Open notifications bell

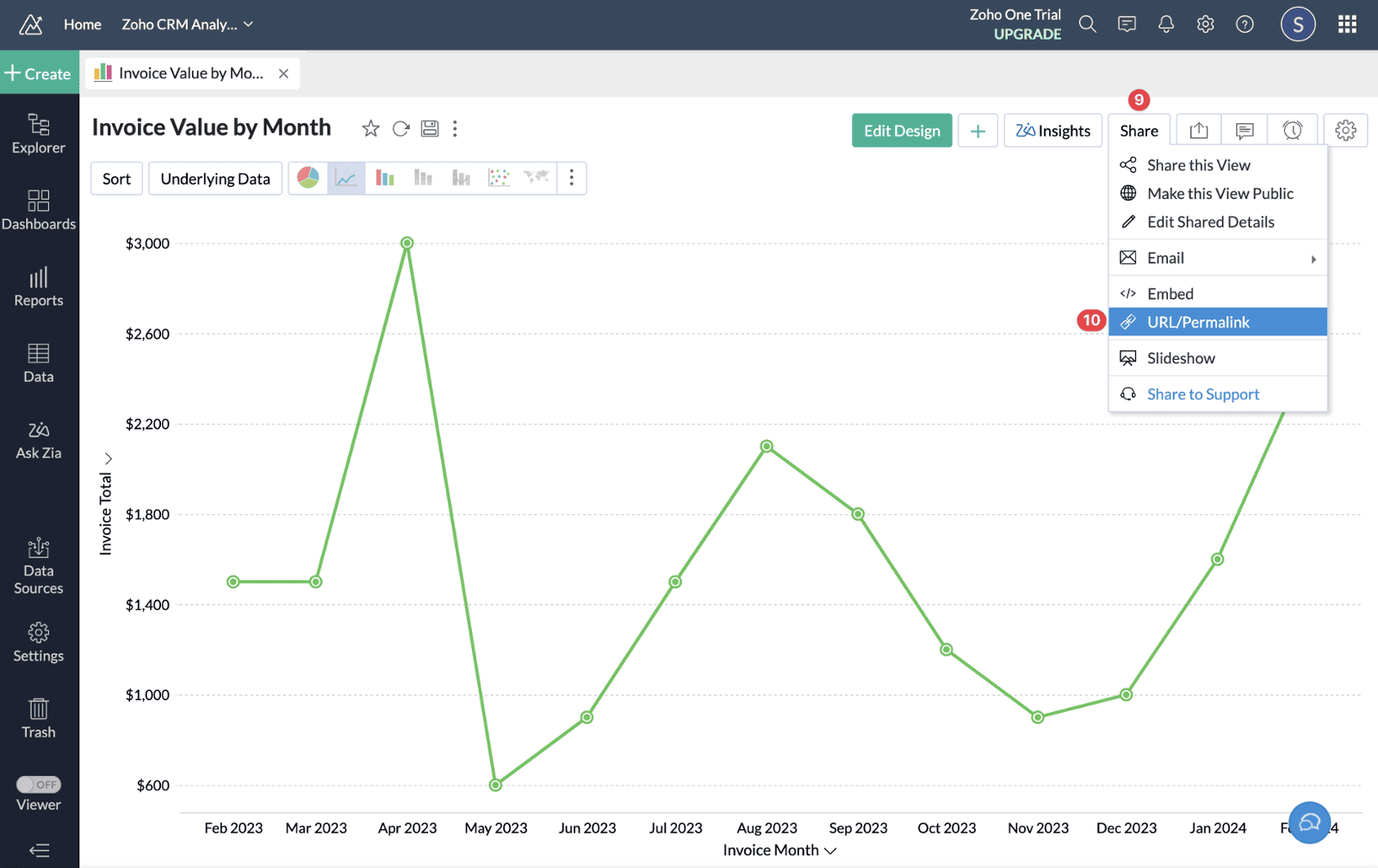pyautogui.click(x=1166, y=24)
